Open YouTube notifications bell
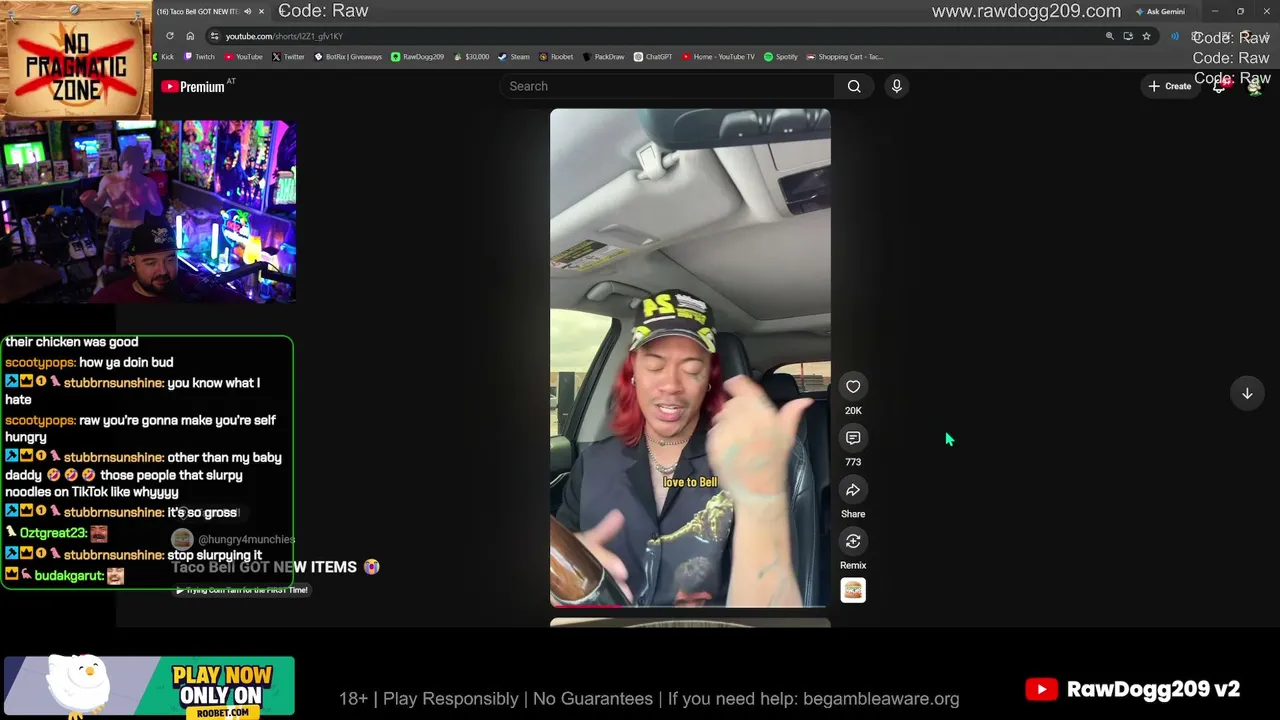Screen dimensions: 1280x720 1220,86
